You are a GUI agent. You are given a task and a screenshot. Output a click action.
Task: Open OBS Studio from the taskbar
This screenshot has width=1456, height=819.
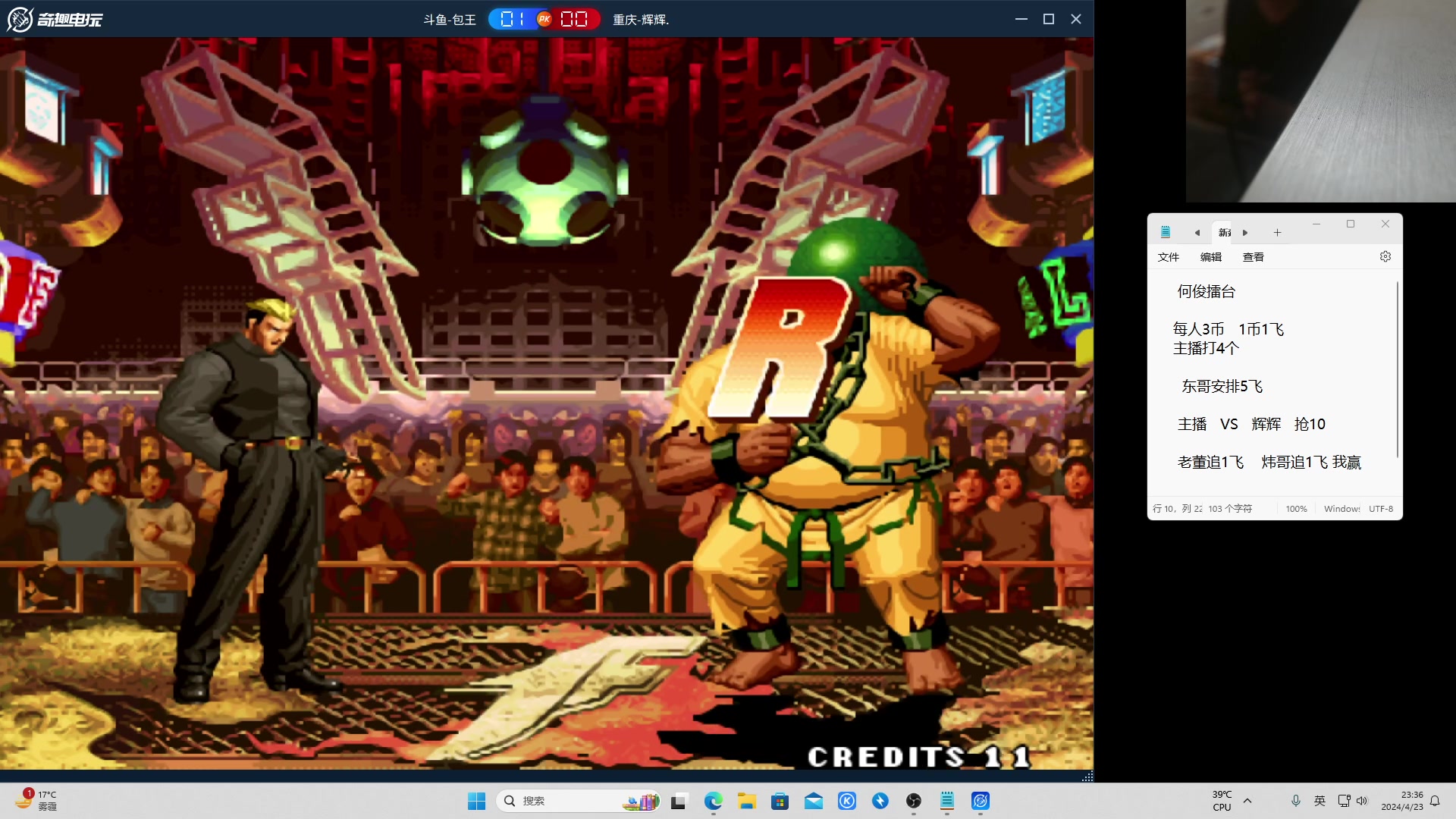point(914,801)
